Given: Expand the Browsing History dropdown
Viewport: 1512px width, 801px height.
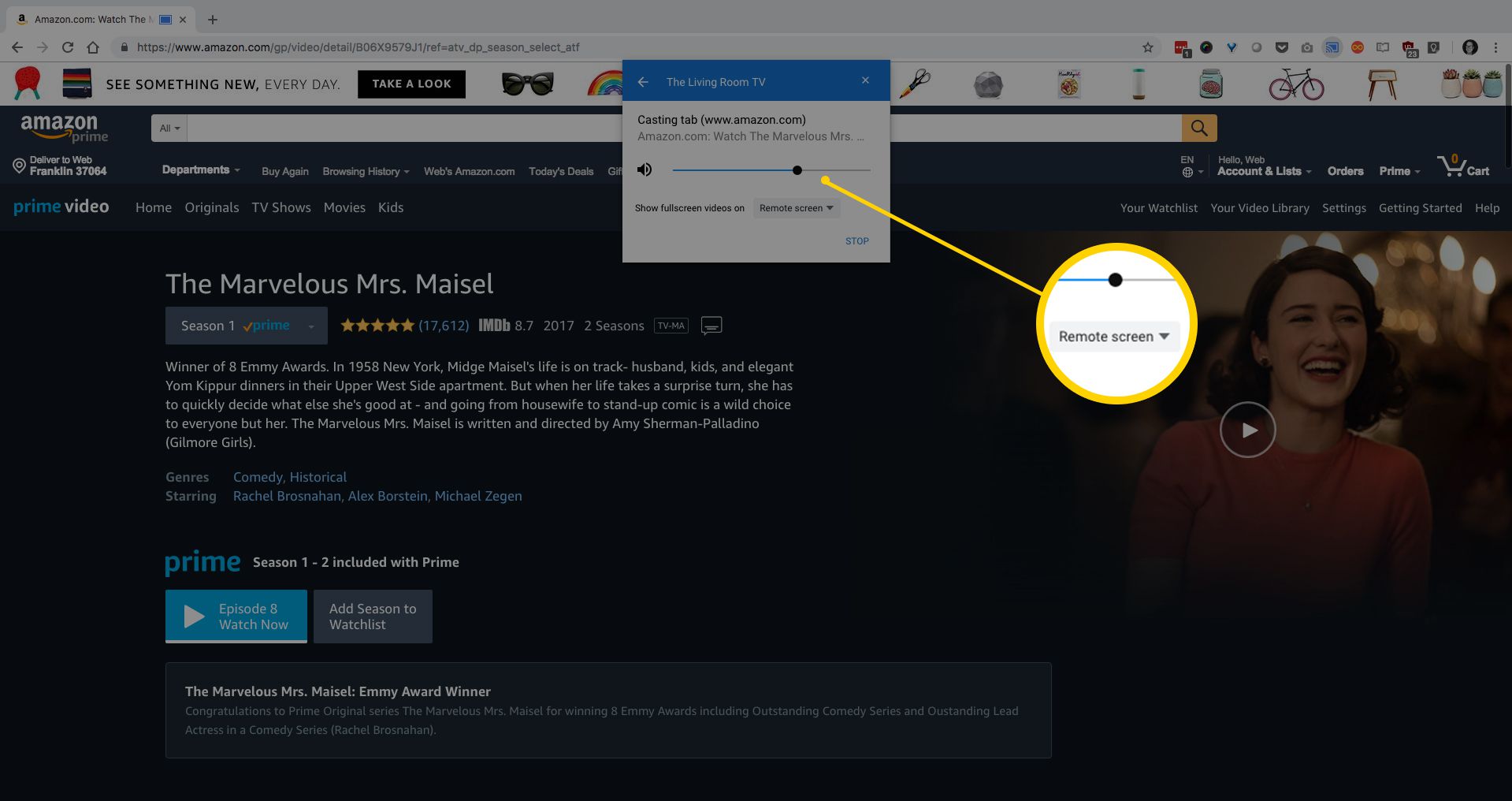Looking at the screenshot, I should pos(366,171).
